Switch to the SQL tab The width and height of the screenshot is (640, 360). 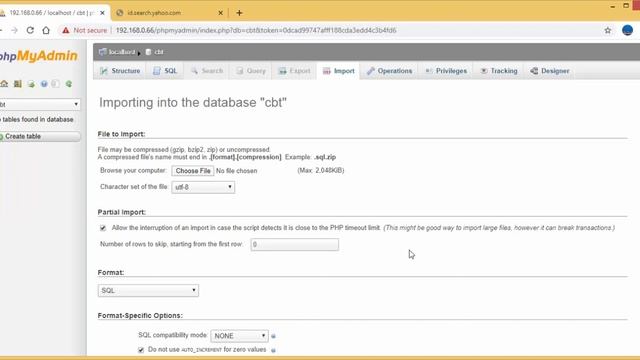(x=165, y=71)
